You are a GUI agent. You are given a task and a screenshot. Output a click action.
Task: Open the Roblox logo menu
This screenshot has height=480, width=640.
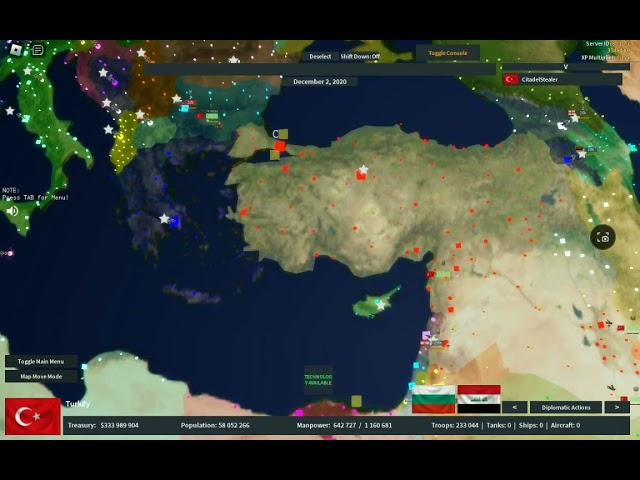click(x=16, y=50)
